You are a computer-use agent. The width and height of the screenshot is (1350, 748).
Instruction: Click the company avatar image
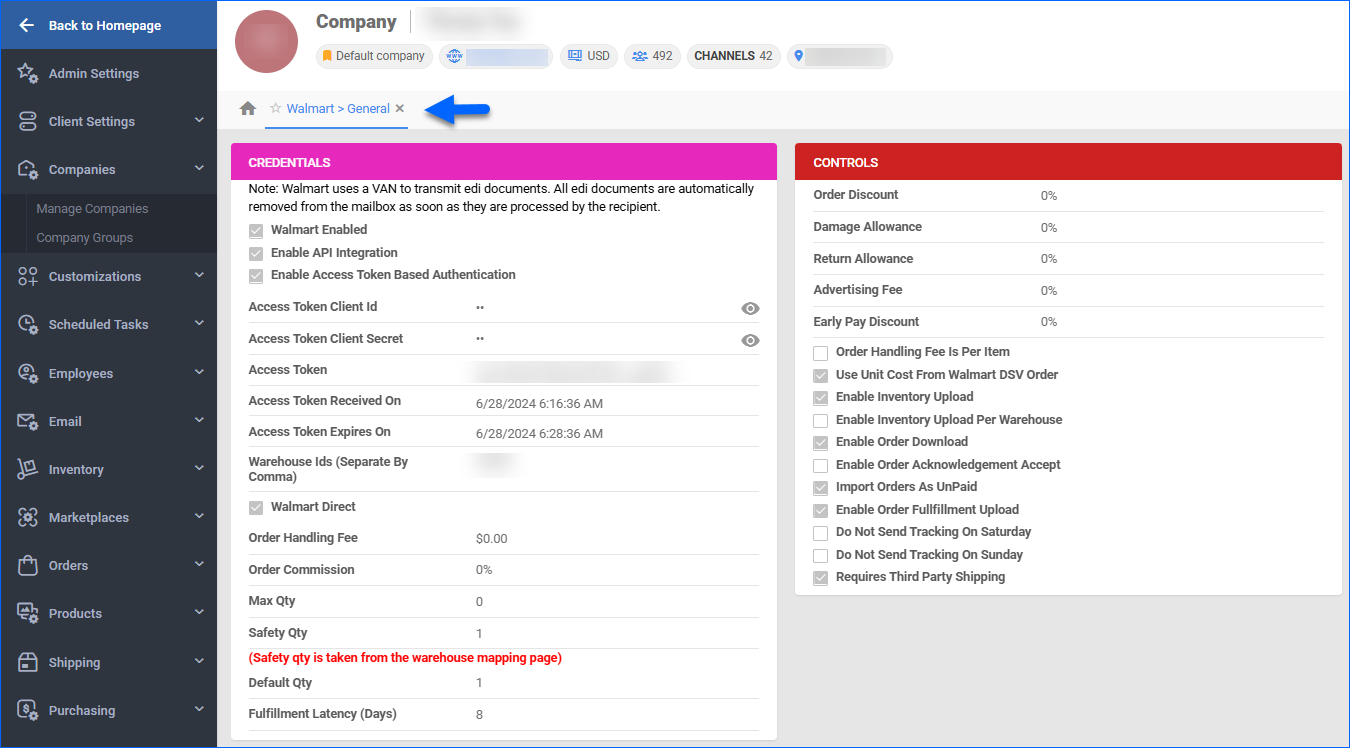(266, 42)
